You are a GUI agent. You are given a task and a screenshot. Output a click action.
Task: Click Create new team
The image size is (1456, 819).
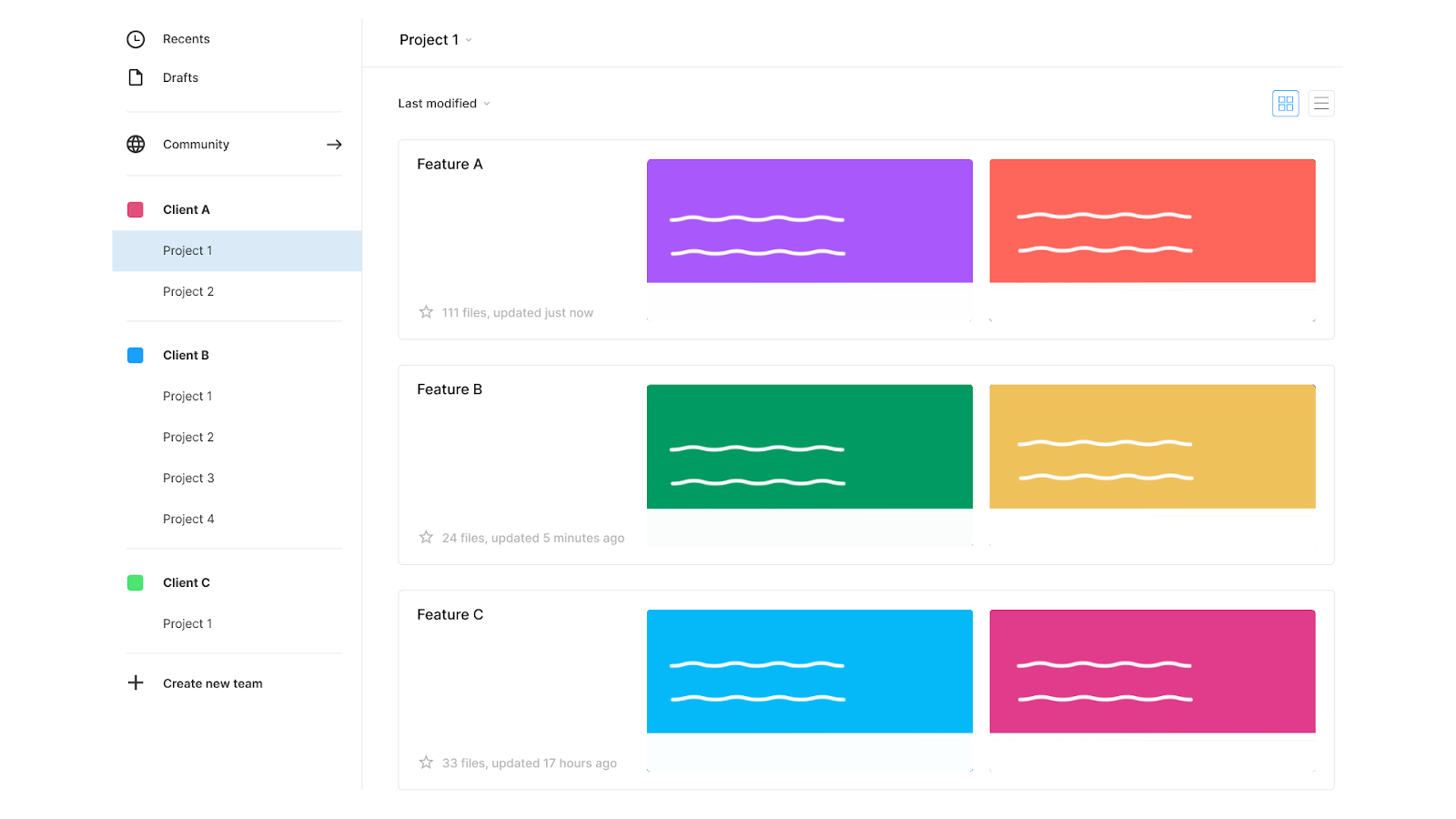point(212,683)
